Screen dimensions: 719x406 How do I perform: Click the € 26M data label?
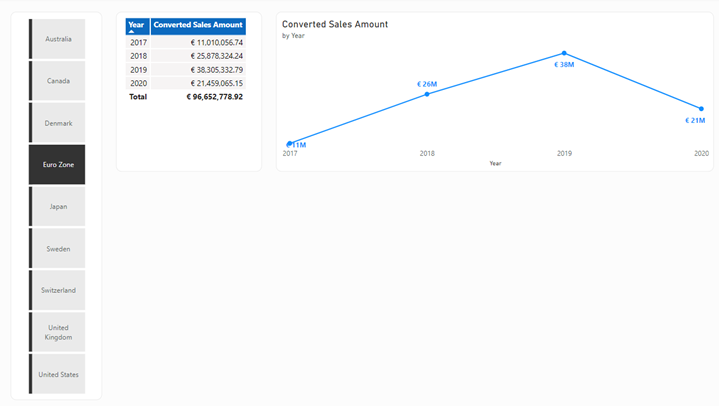pos(427,84)
